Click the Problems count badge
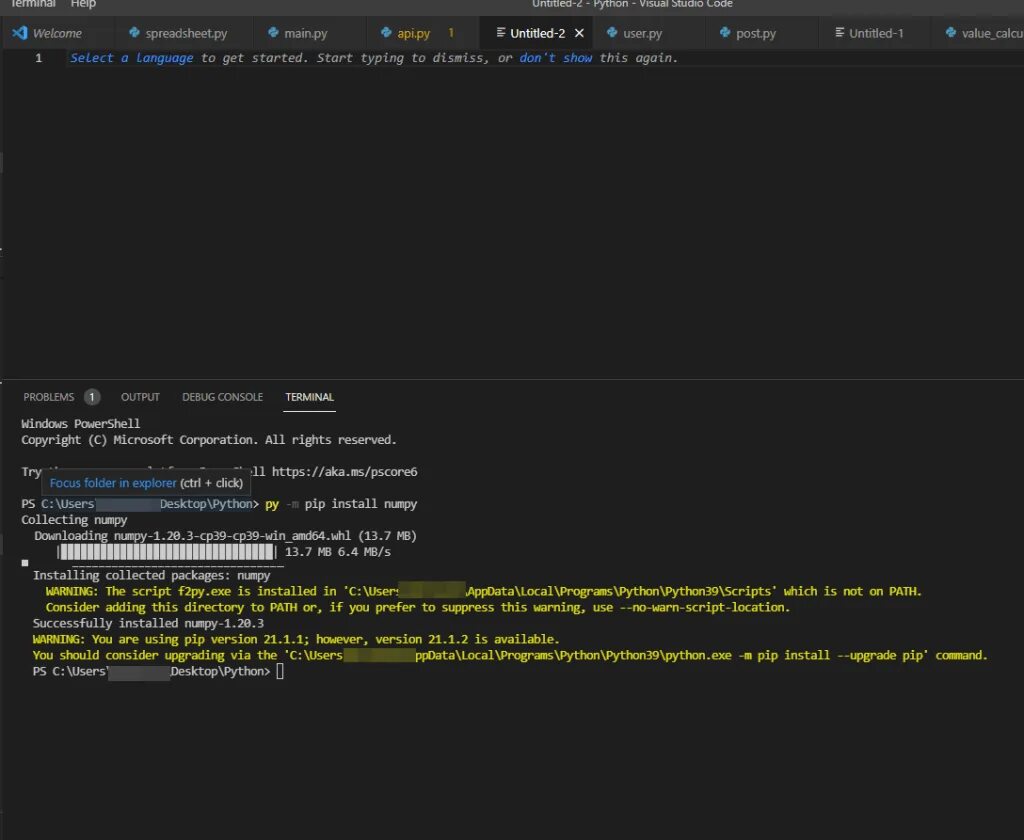The image size is (1024, 840). (92, 396)
